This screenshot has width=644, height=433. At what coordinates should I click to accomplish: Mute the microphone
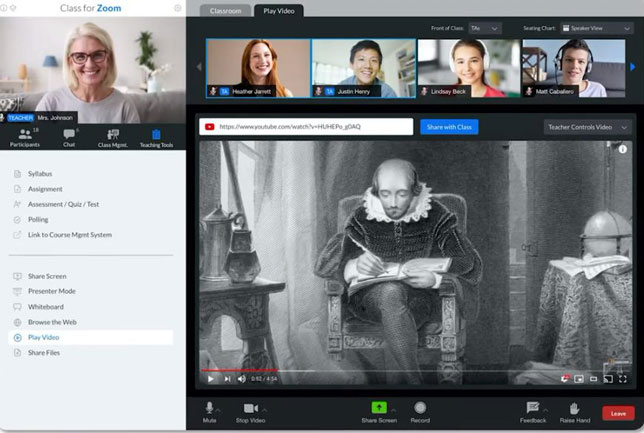click(x=210, y=408)
